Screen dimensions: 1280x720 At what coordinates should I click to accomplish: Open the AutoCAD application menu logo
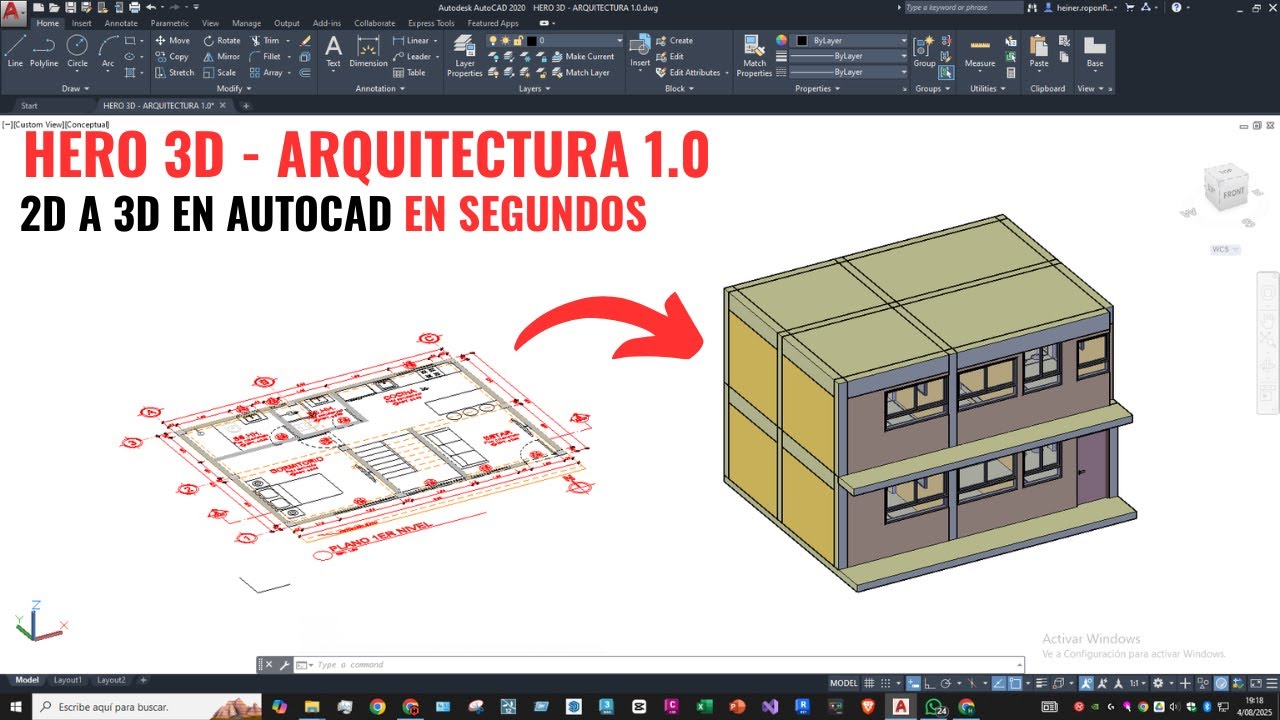click(x=14, y=13)
